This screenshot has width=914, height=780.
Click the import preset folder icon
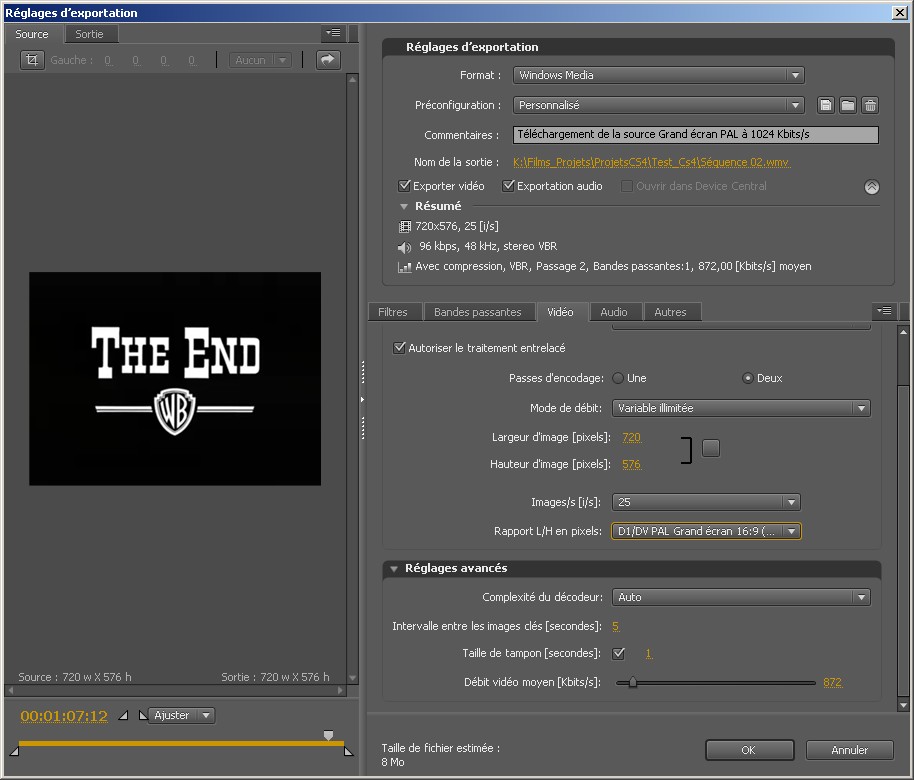pyautogui.click(x=848, y=106)
